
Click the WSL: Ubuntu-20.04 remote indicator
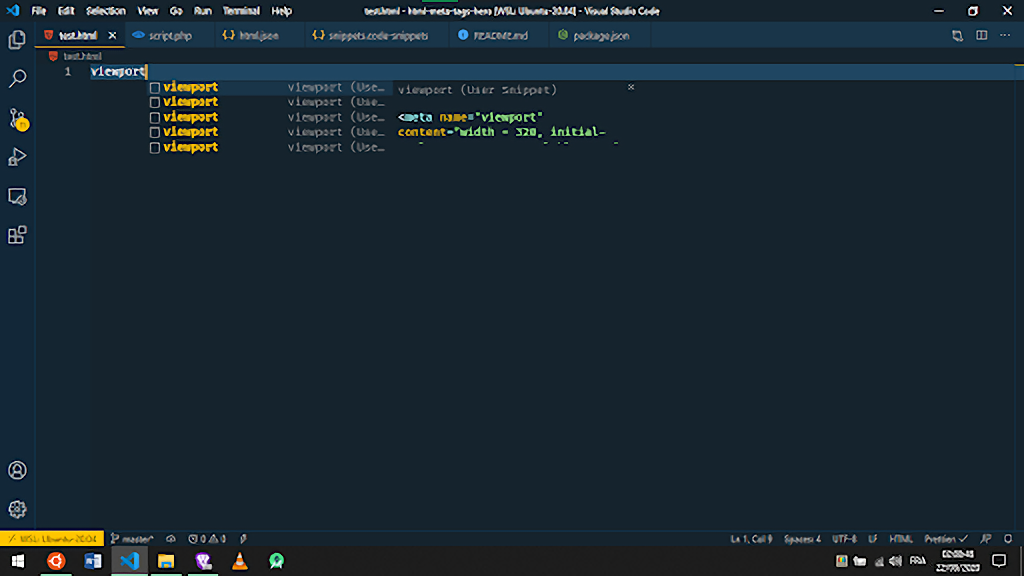tap(52, 539)
